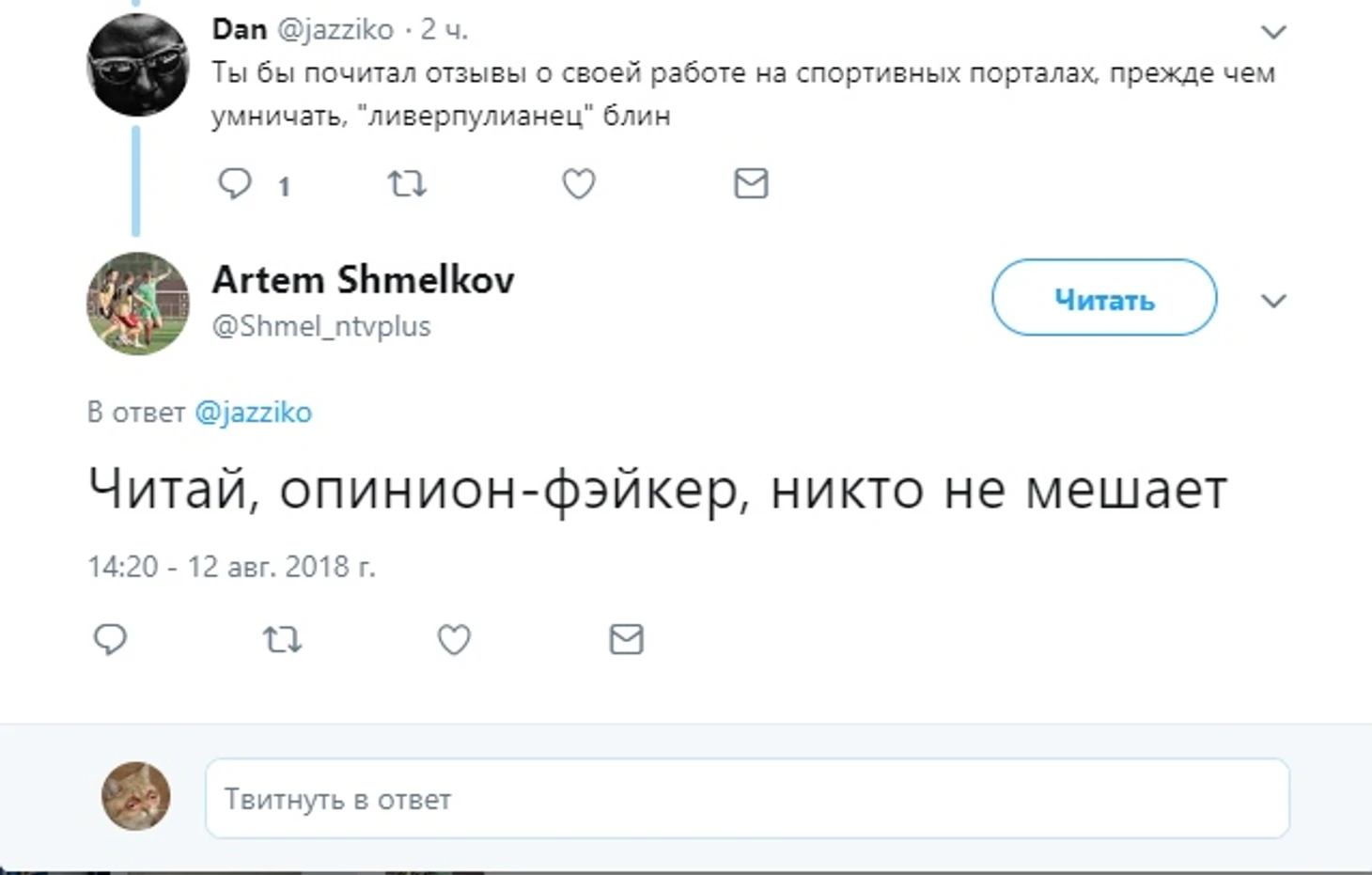Reply to Artem Shmelkov's tweet icon
Screen dimensions: 1372x875
click(x=110, y=639)
